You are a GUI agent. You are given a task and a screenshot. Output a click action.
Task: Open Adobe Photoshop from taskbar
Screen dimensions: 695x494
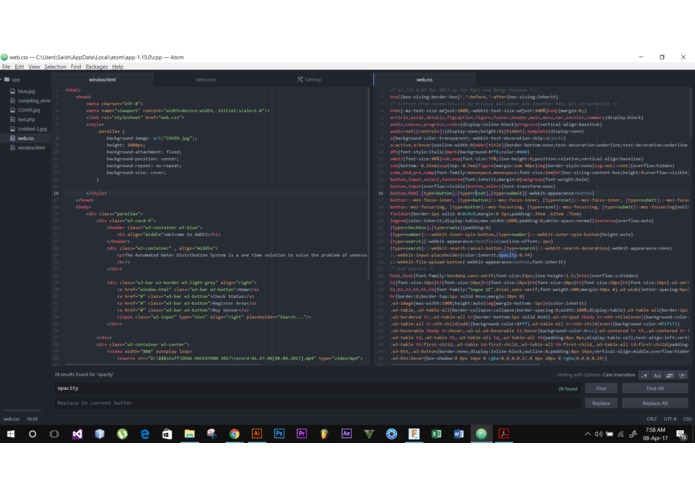coord(279,434)
